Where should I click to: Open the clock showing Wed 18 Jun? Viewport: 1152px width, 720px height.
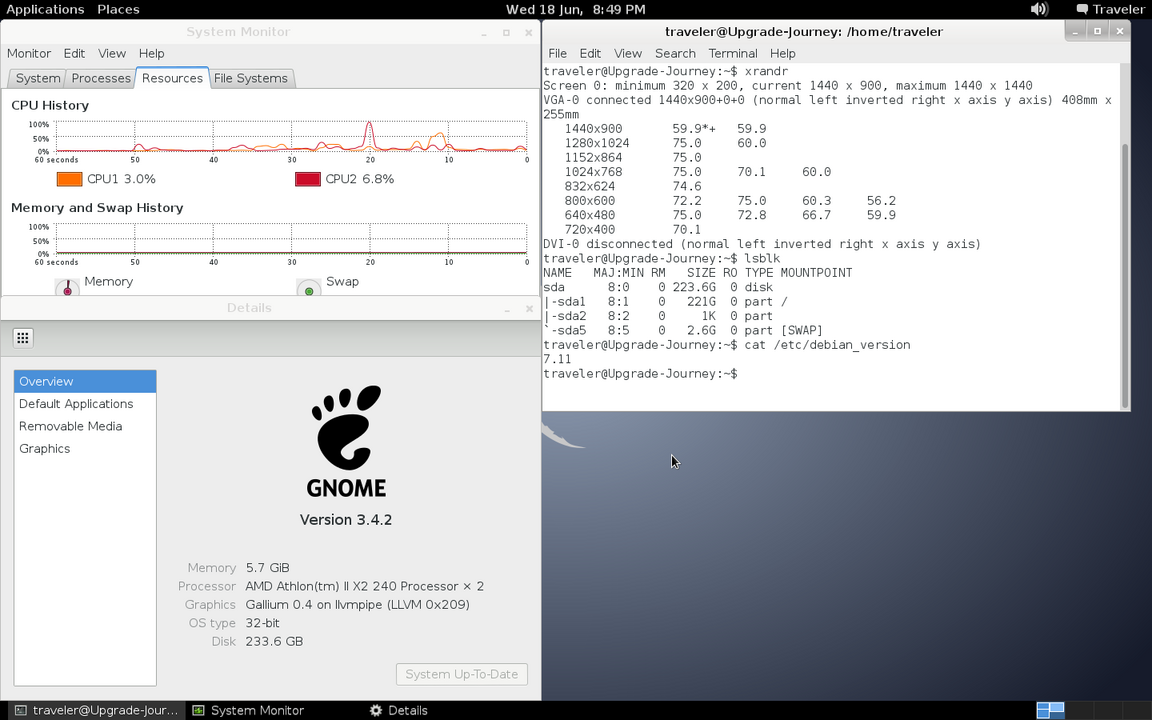point(576,10)
